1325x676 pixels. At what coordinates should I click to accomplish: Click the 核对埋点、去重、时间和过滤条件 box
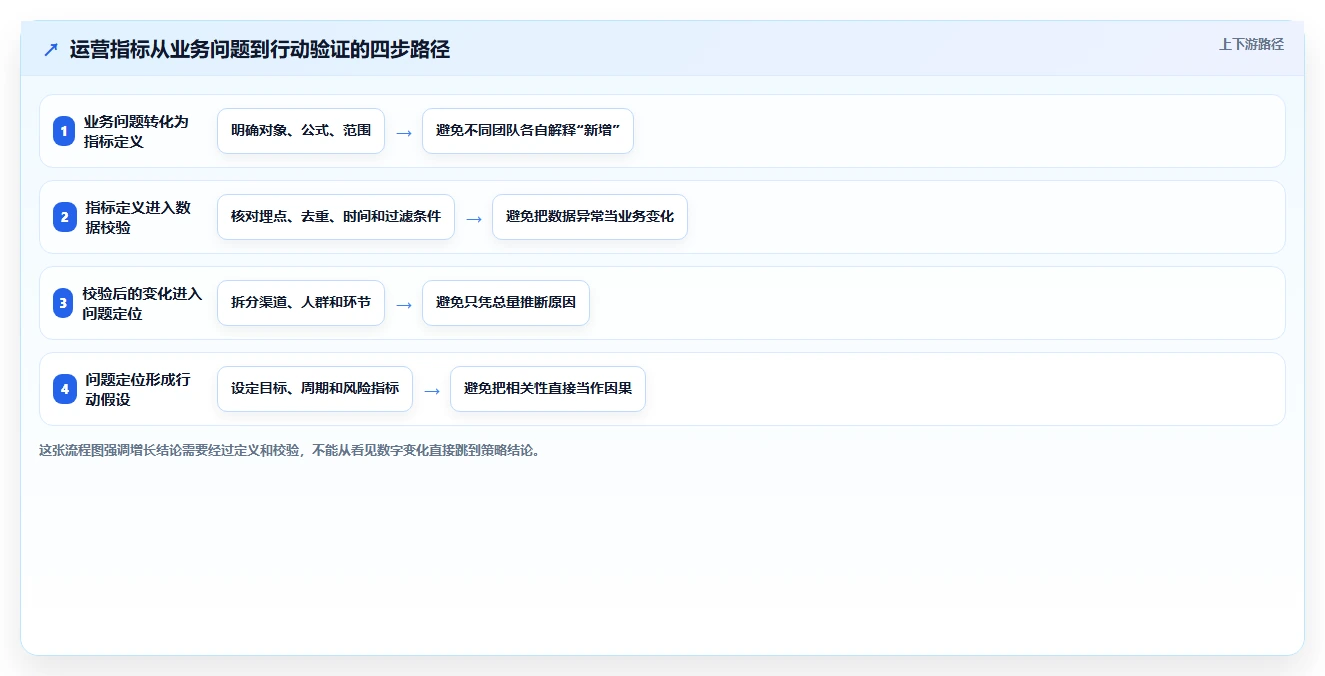336,217
